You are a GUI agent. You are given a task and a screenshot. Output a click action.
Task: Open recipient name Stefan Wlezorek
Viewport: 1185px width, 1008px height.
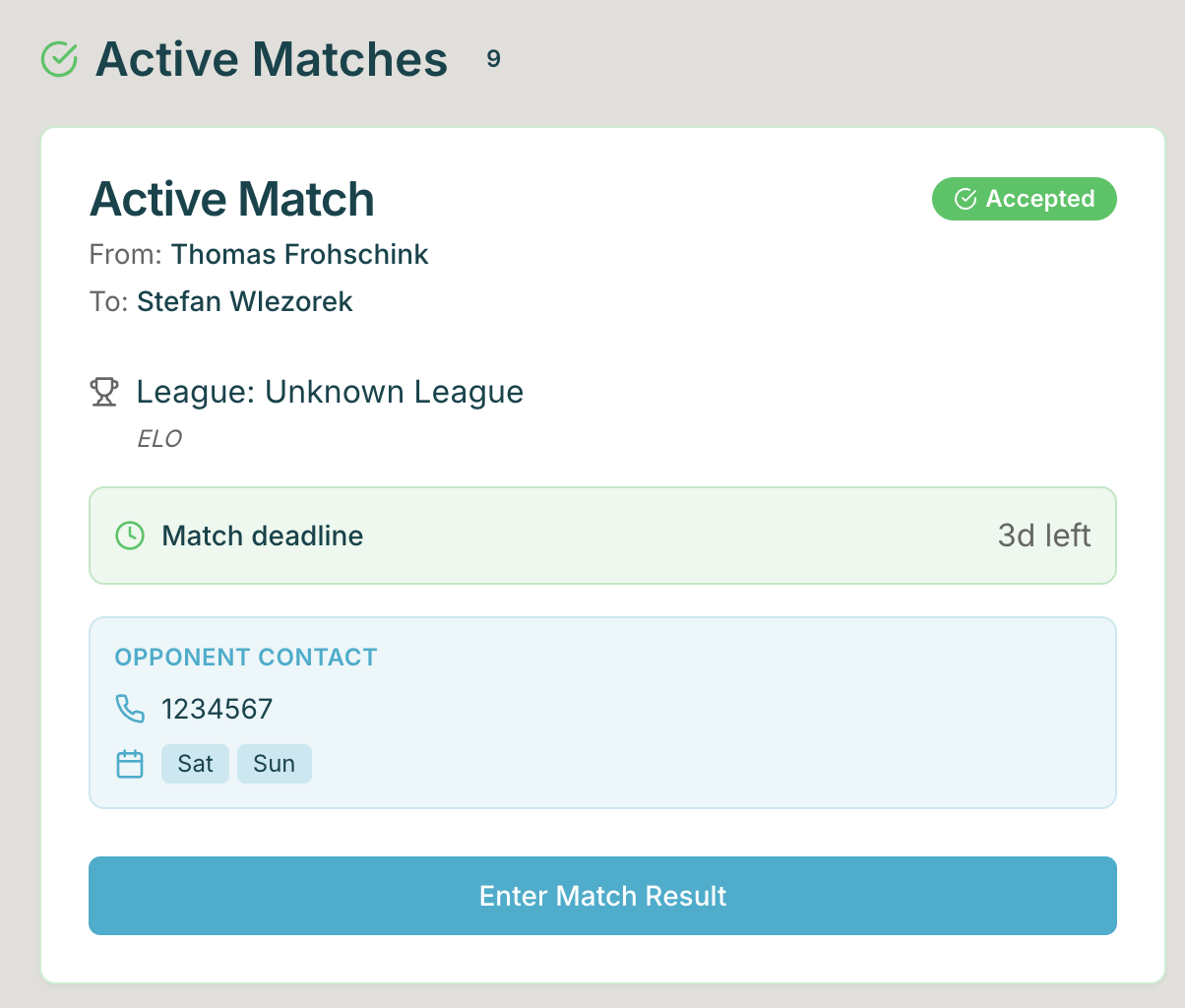pyautogui.click(x=244, y=301)
